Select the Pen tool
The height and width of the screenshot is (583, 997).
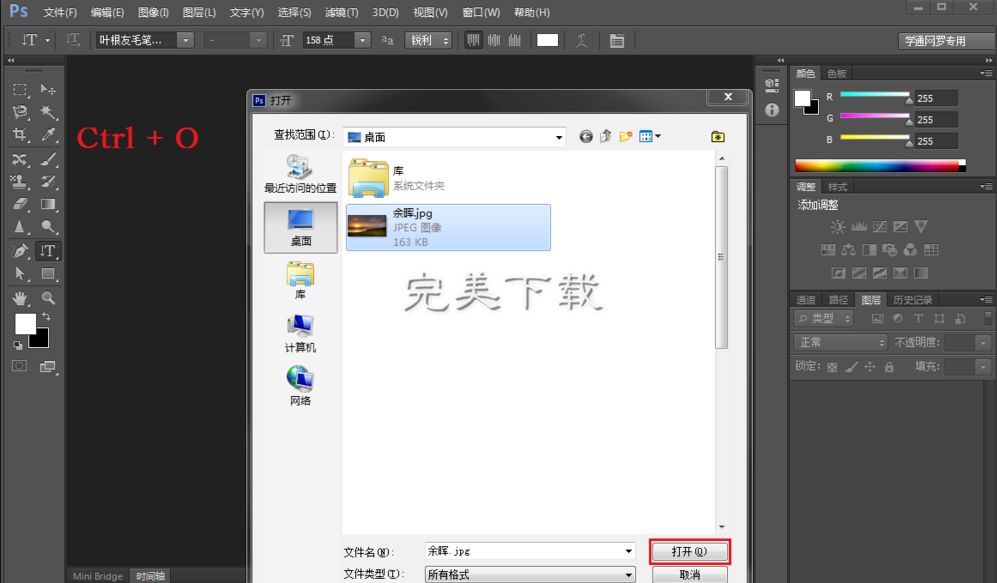20,250
